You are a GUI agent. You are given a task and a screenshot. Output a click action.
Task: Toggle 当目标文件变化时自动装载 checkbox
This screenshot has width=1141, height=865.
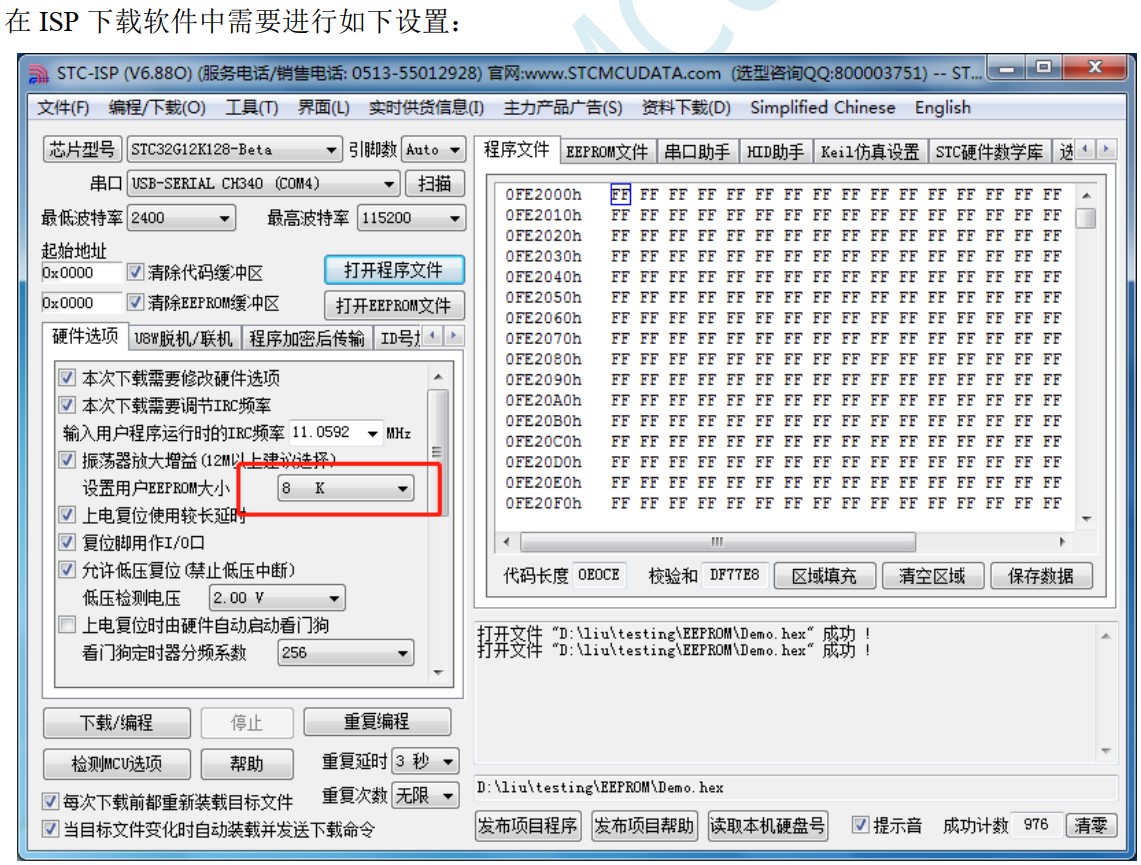[x=50, y=829]
